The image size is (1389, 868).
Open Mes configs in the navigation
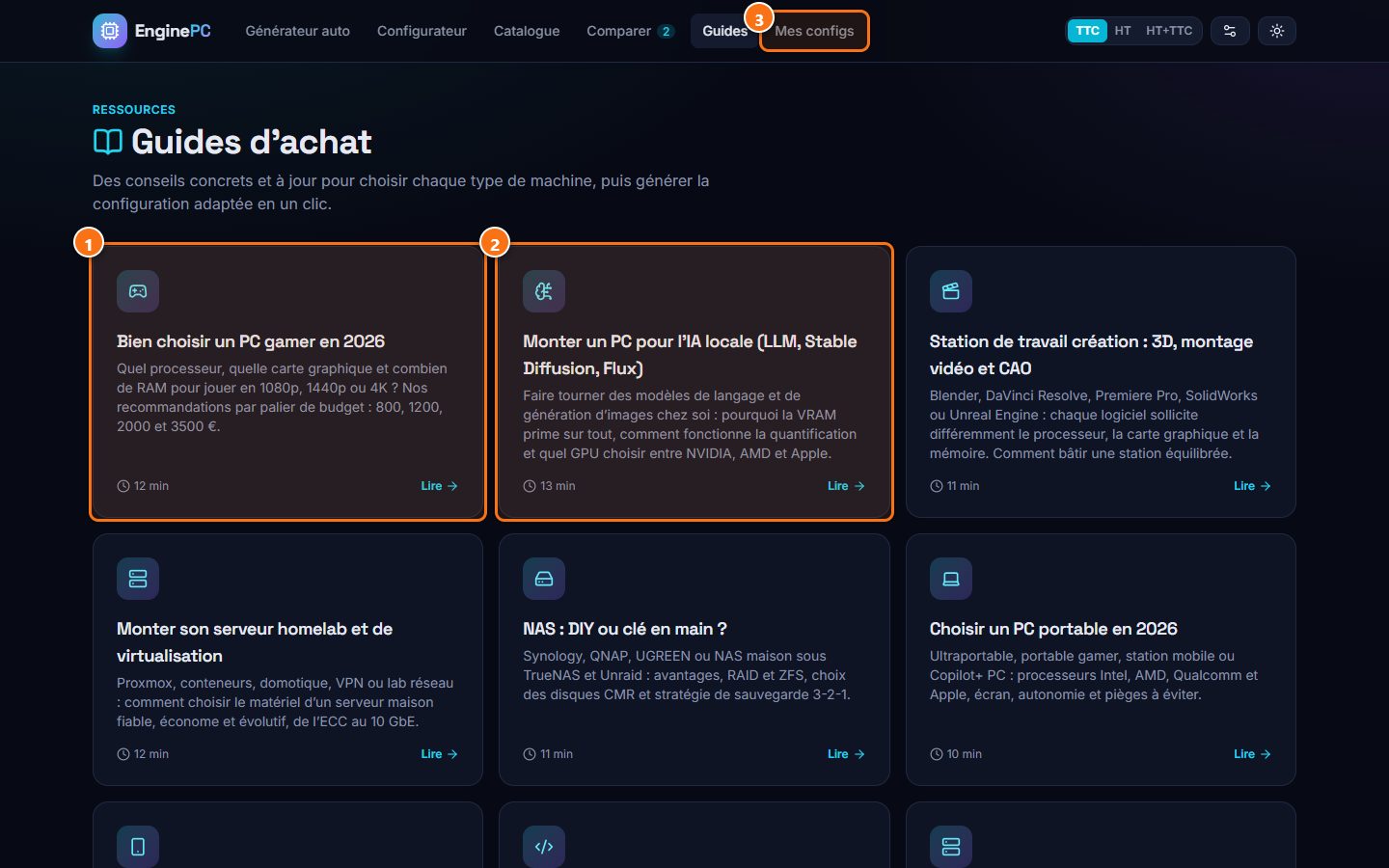(x=814, y=31)
